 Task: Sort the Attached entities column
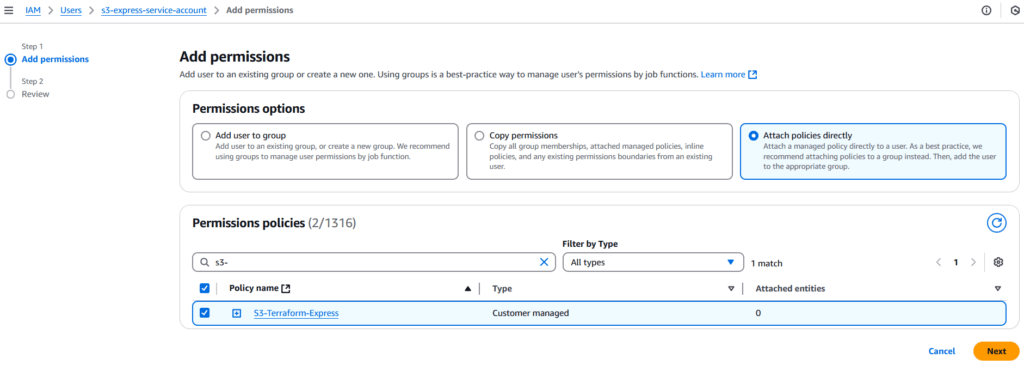point(998,288)
